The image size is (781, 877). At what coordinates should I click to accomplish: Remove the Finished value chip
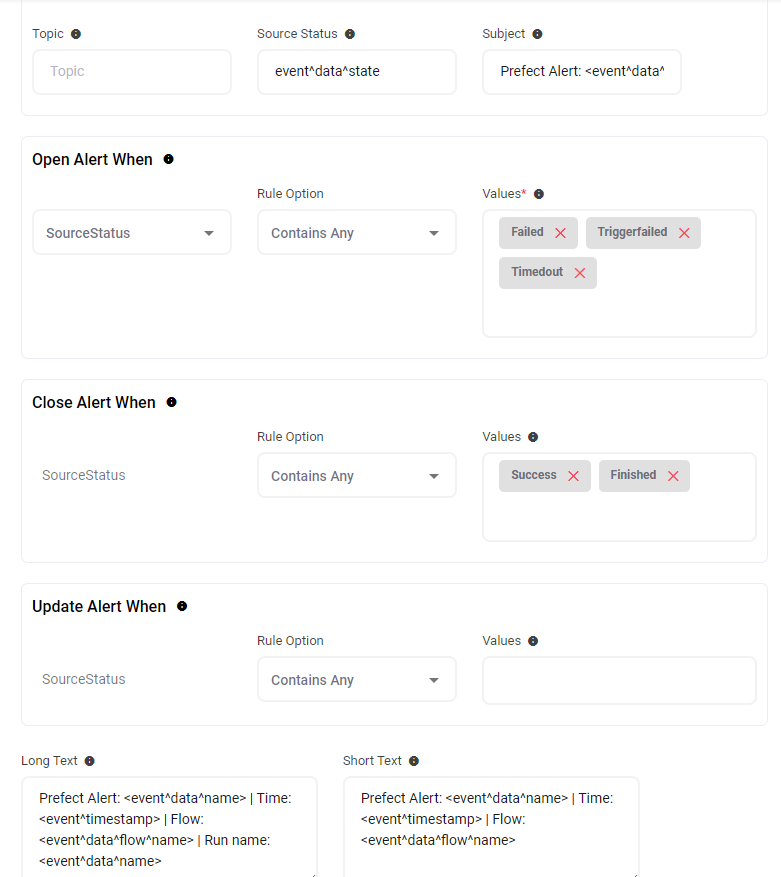(673, 476)
